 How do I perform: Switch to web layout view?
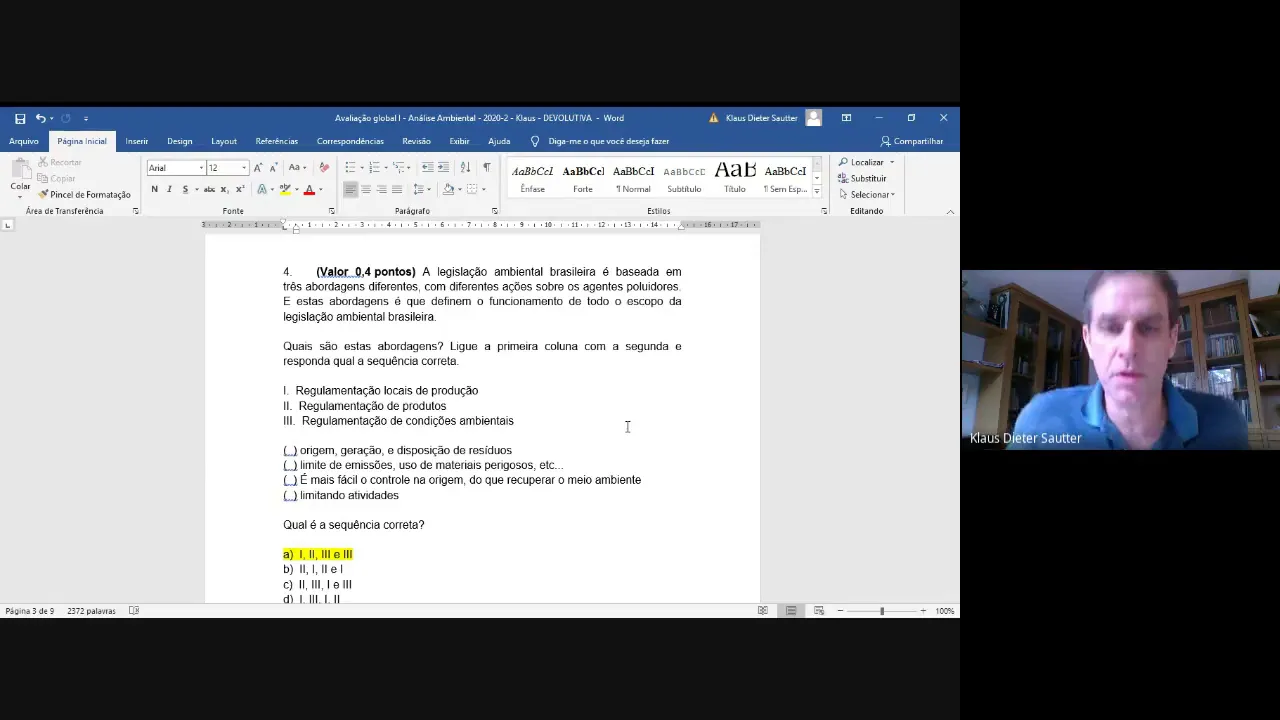click(x=819, y=610)
